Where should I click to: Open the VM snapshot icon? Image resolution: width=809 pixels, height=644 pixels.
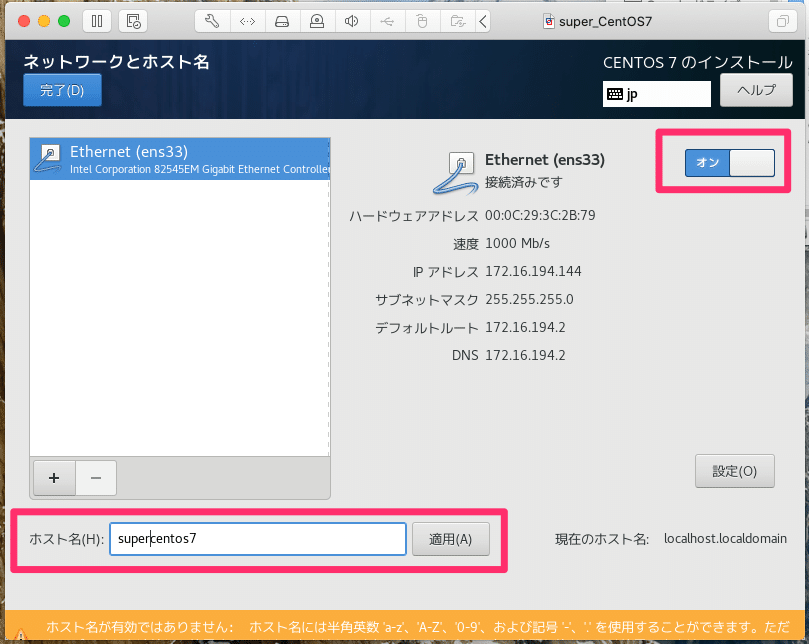133,21
